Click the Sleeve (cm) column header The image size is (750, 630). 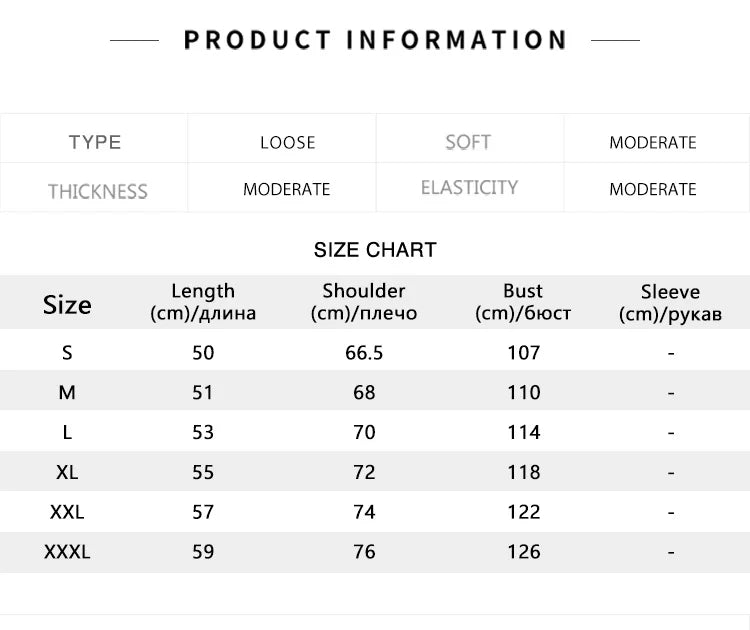pos(670,303)
